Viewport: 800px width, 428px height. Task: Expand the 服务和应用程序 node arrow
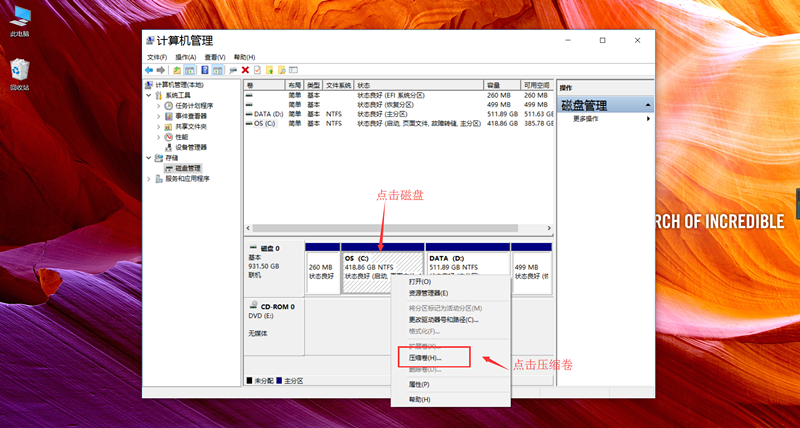point(148,179)
